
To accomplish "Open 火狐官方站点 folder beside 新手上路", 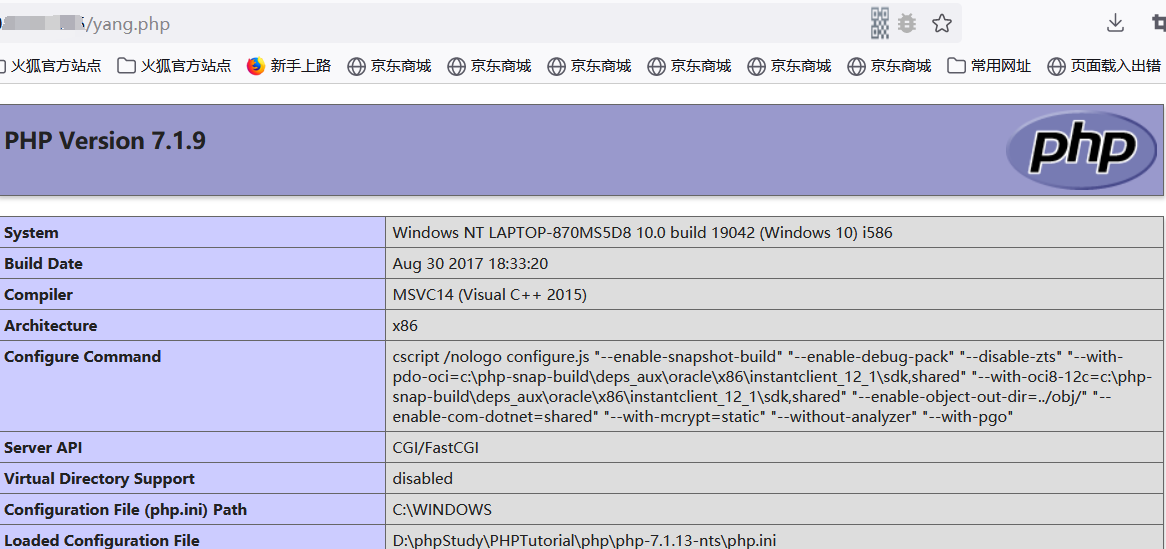I will click(x=175, y=66).
